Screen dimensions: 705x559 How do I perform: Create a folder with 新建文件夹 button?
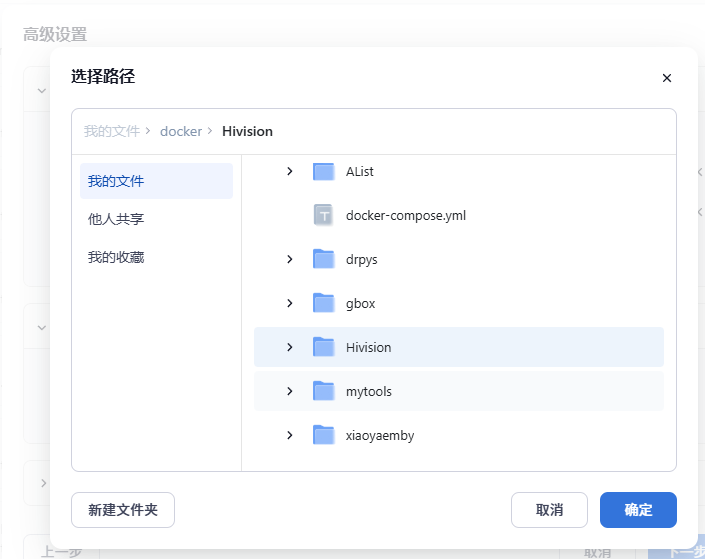123,510
